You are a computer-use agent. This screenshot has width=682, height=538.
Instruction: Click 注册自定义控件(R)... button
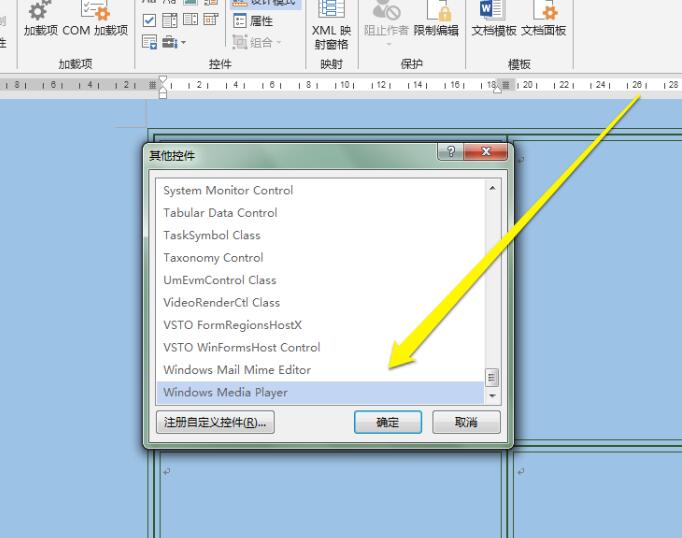click(215, 422)
